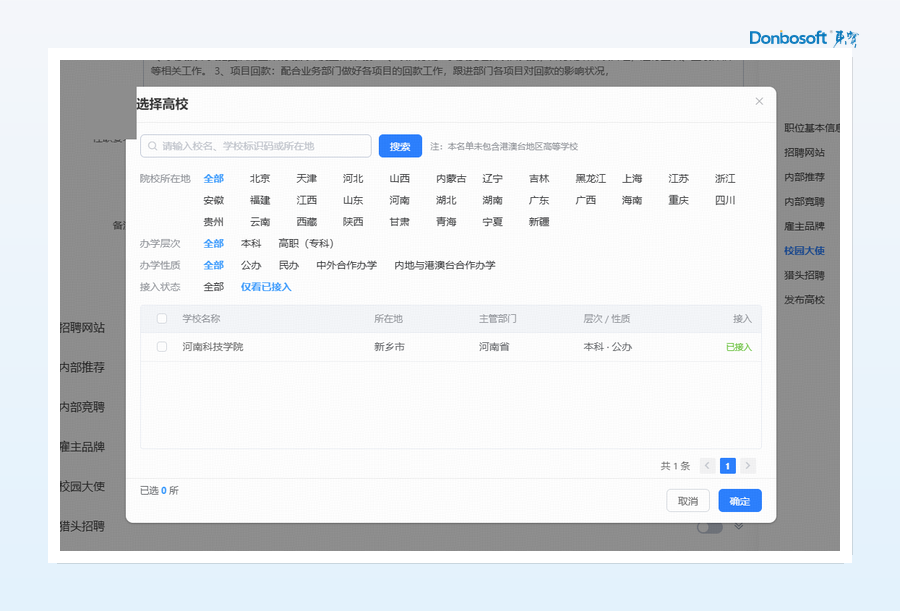Screen dimensions: 900x611
Task: Toggle the switch behind the dialog
Action: coord(709,528)
